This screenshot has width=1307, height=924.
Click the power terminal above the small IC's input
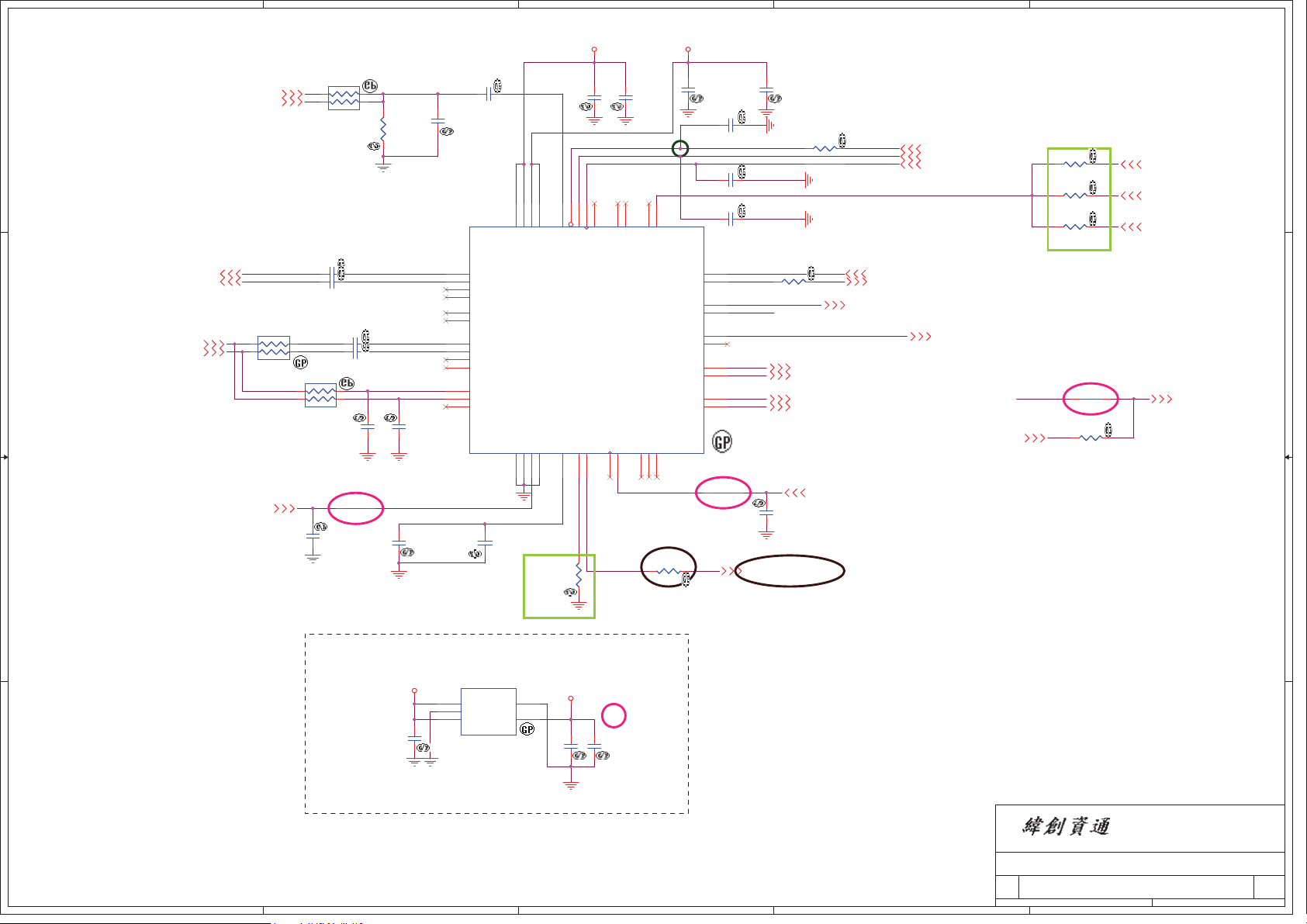[414, 690]
